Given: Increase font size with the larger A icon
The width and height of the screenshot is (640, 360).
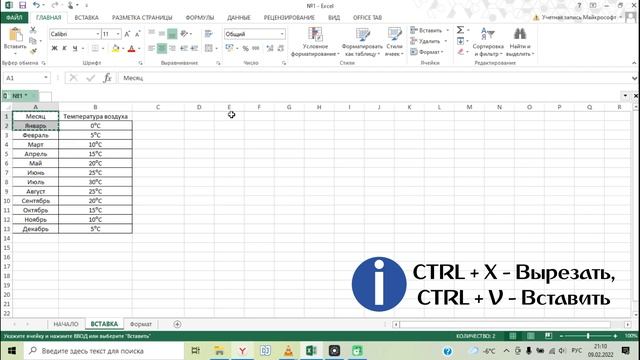Looking at the screenshot, I should click(x=127, y=34).
